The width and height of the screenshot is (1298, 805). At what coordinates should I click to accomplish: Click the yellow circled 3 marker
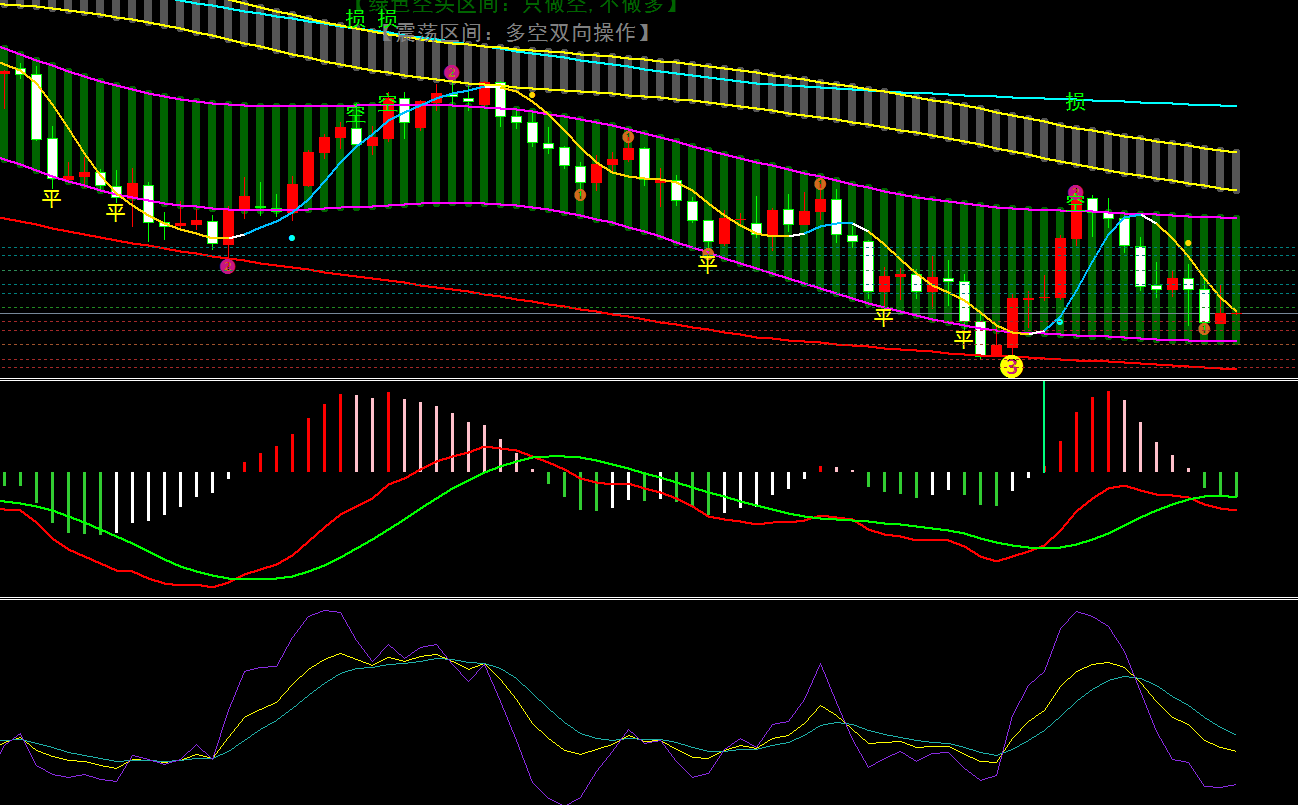pos(1011,367)
